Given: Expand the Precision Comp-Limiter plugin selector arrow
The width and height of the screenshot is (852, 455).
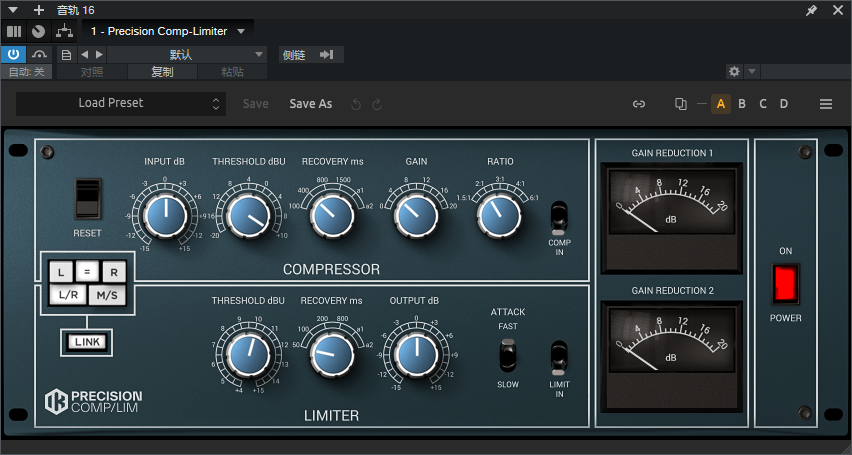Looking at the screenshot, I should 241,32.
